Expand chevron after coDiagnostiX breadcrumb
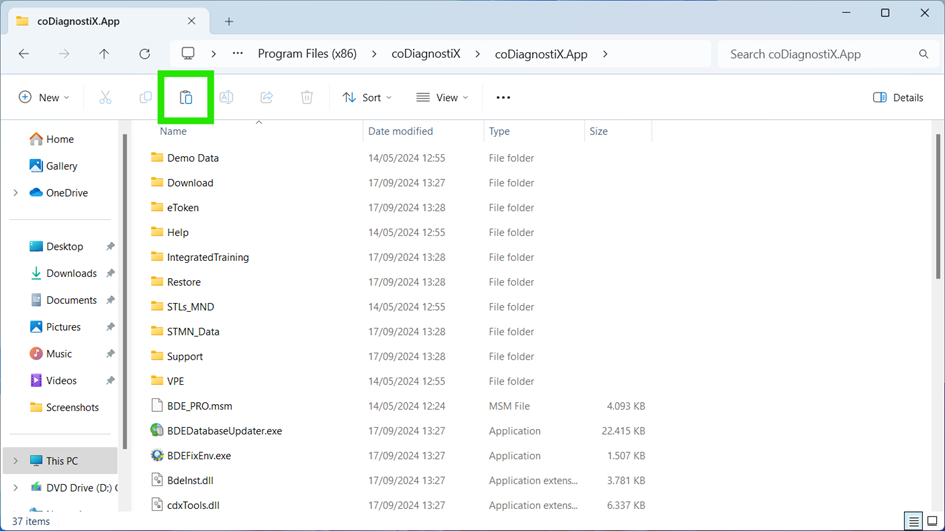945x531 pixels. tap(477, 54)
